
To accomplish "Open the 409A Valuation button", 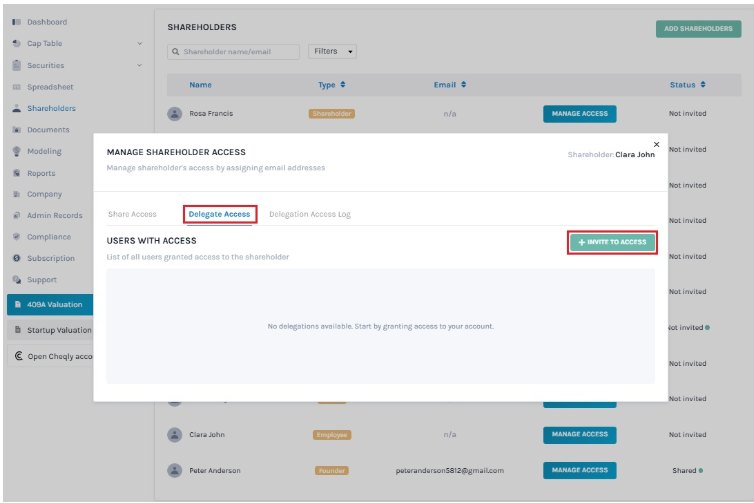I will (x=50, y=304).
